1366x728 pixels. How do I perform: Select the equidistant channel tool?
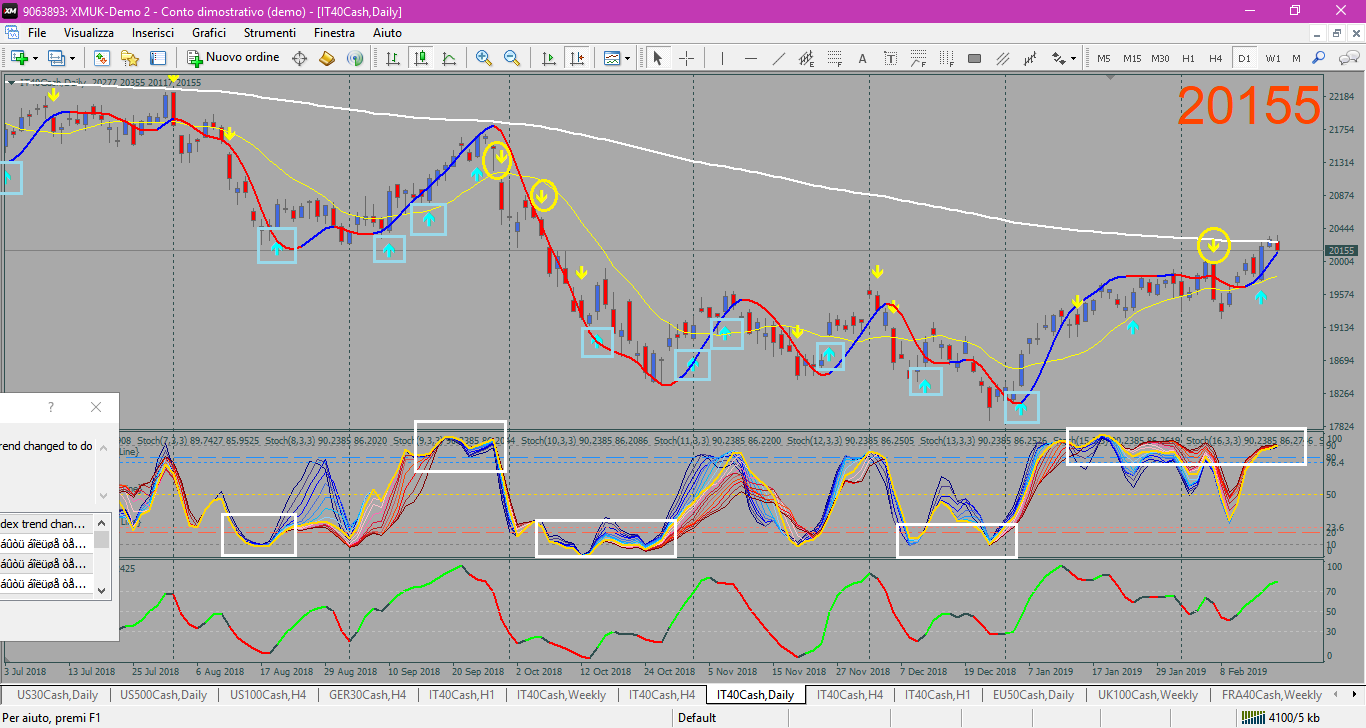click(x=806, y=58)
